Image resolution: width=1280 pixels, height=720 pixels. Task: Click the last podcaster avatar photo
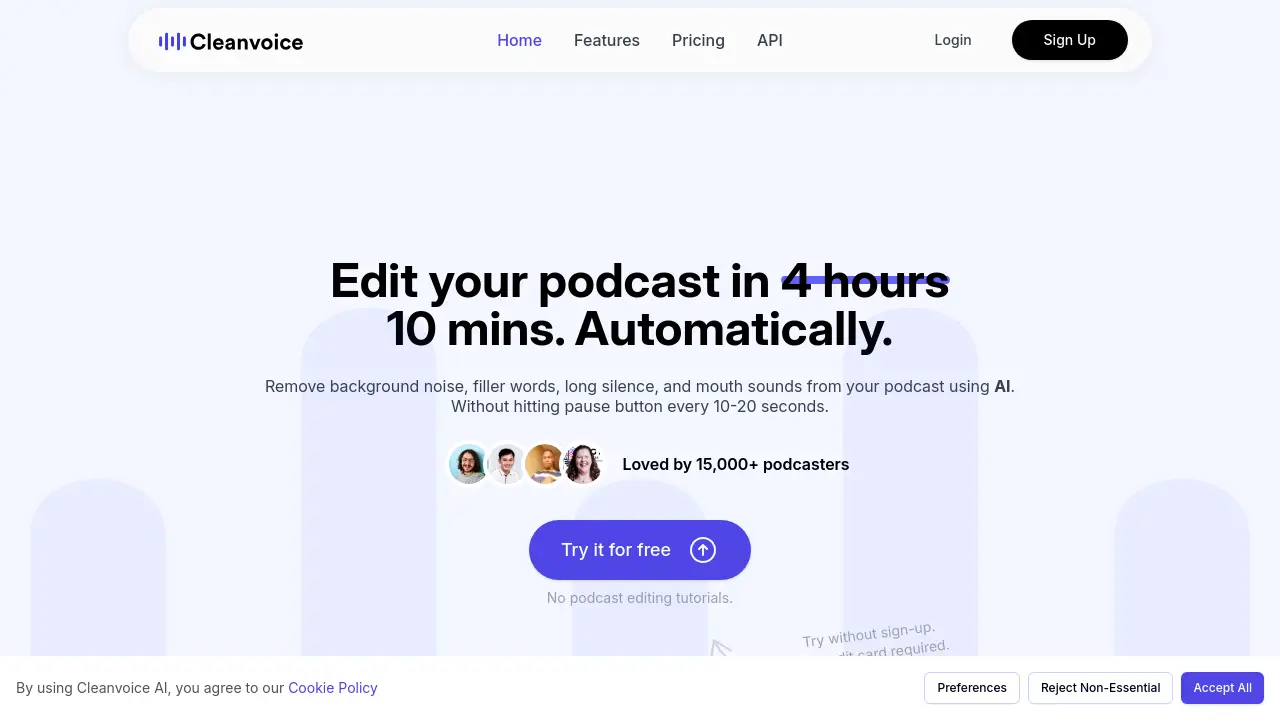pos(583,464)
